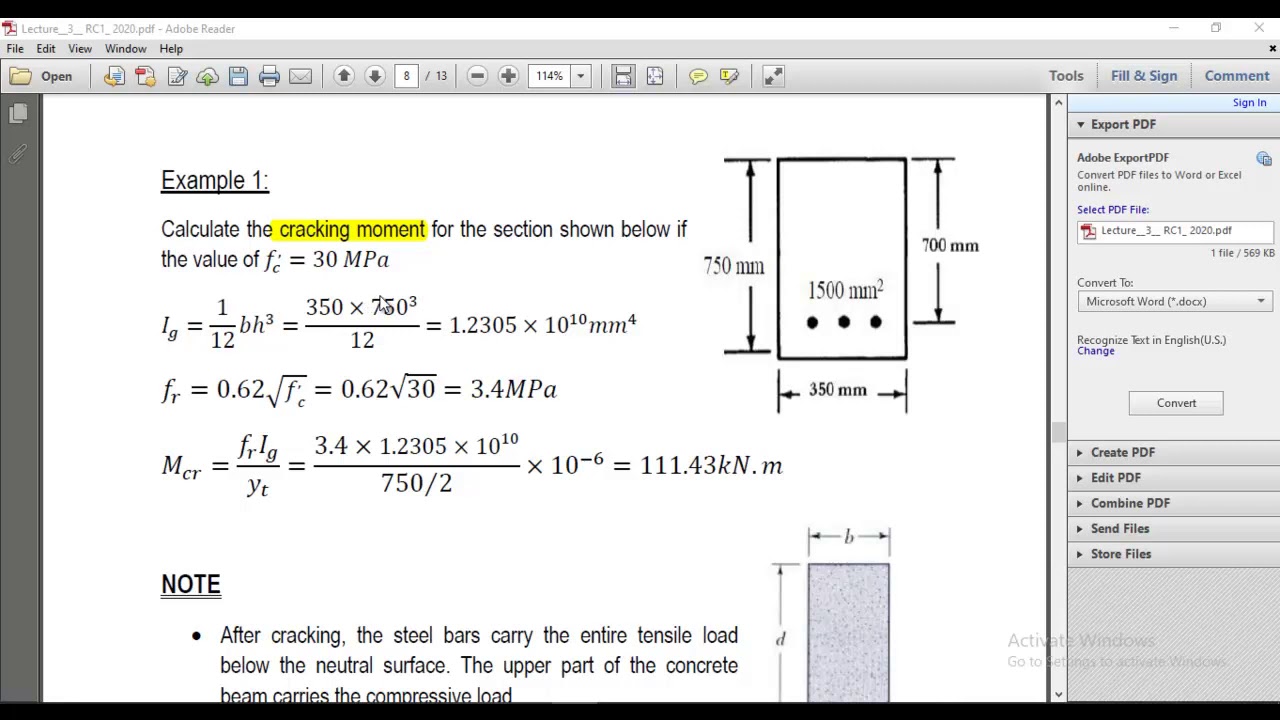This screenshot has width=1280, height=720.
Task: Toggle fit one full page icon
Action: click(655, 76)
